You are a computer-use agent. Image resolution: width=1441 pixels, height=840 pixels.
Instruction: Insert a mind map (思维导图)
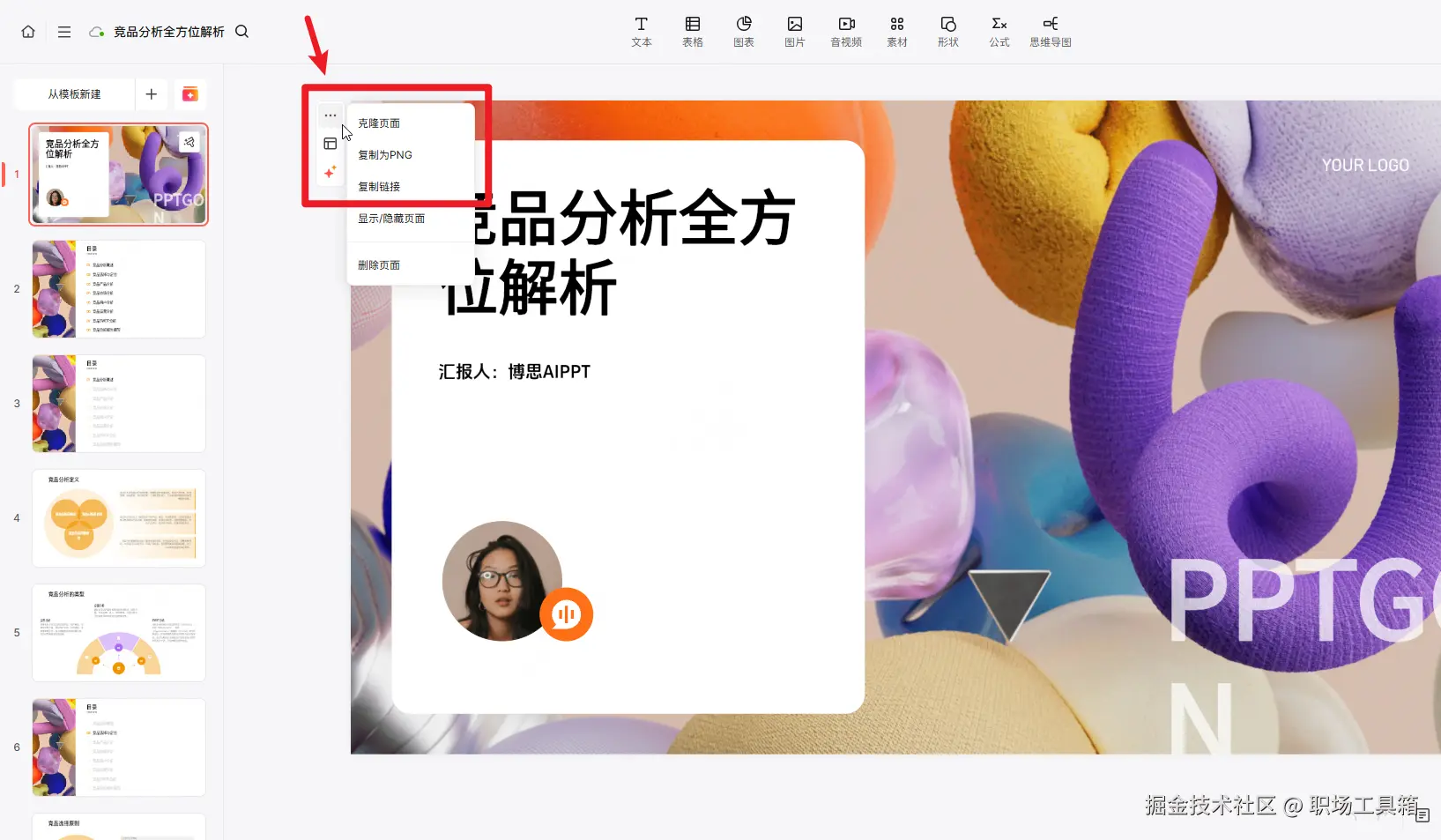click(x=1051, y=32)
